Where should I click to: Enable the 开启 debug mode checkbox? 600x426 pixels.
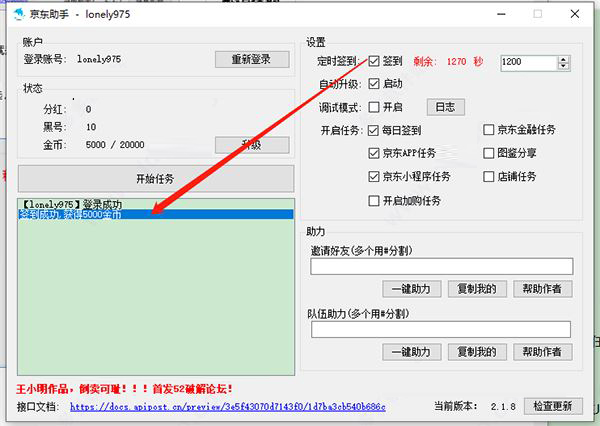coord(374,107)
